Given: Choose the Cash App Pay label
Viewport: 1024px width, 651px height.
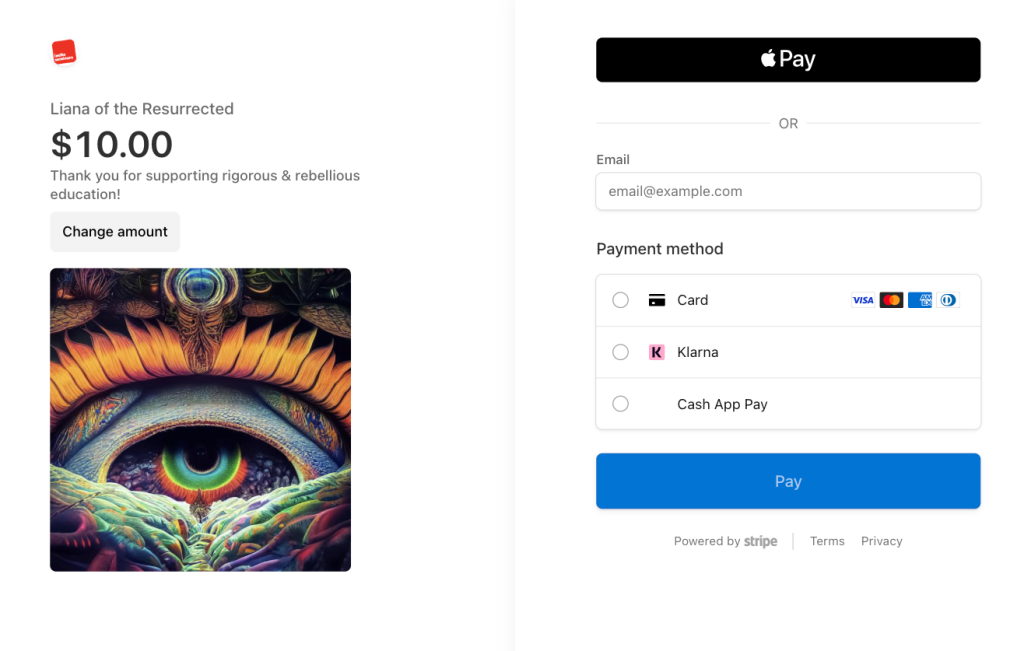Looking at the screenshot, I should [x=722, y=404].
